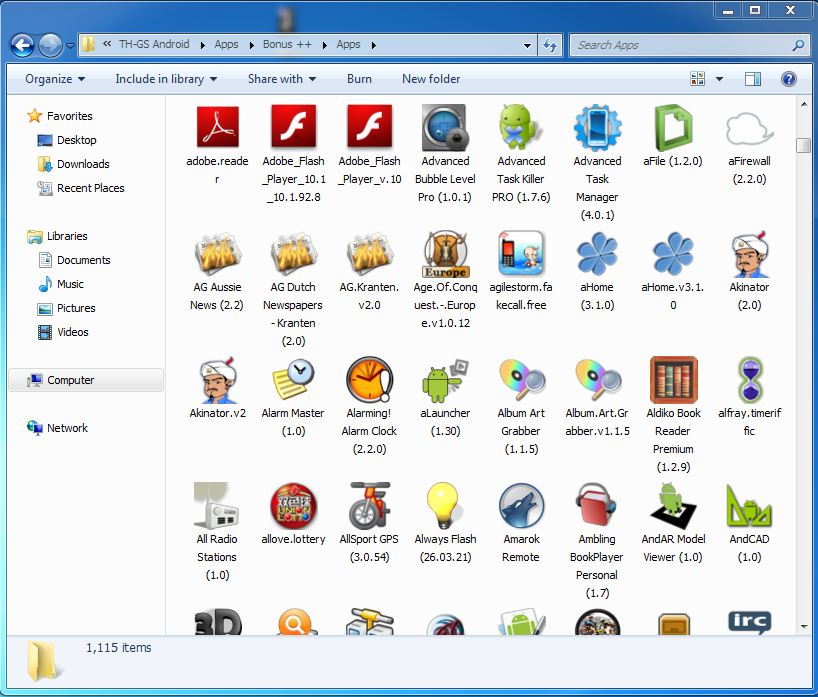Open Help via question mark icon
818x697 pixels.
[789, 79]
